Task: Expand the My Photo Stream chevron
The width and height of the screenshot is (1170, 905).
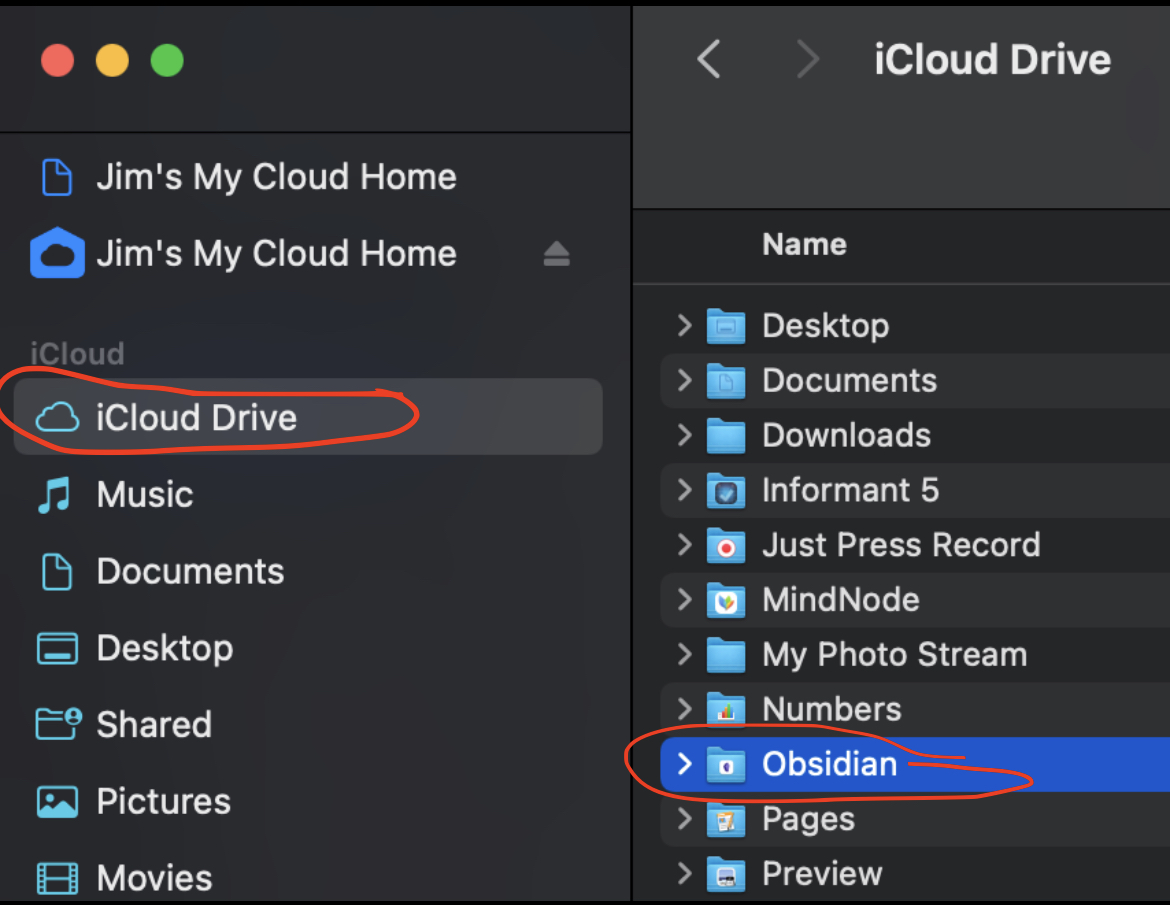Action: tap(683, 654)
